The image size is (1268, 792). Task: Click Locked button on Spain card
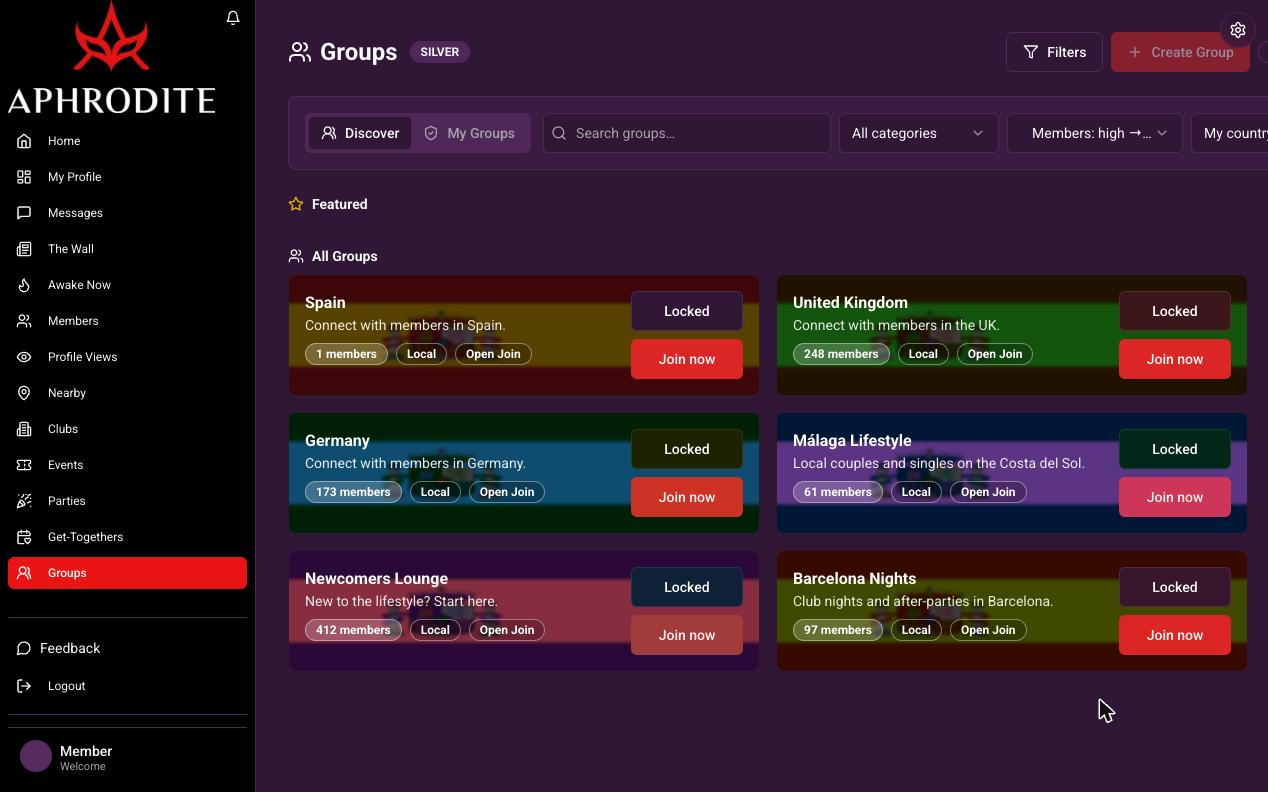pos(687,311)
